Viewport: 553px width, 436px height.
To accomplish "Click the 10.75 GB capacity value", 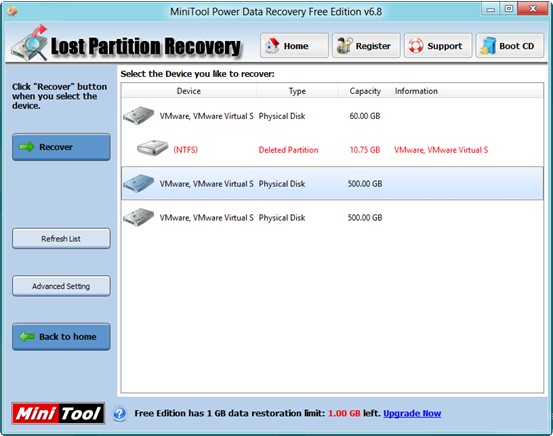I will (x=365, y=150).
